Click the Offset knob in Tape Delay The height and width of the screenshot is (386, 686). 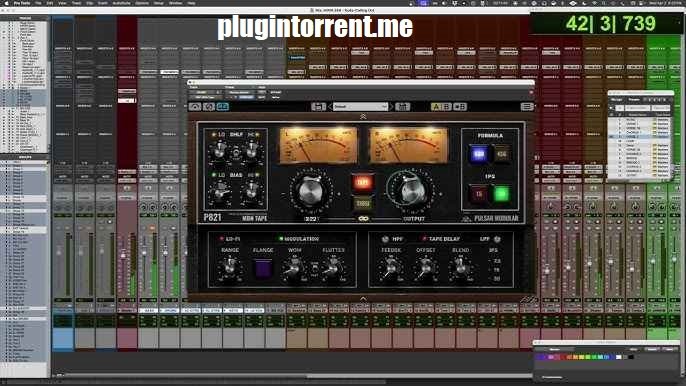tap(425, 267)
